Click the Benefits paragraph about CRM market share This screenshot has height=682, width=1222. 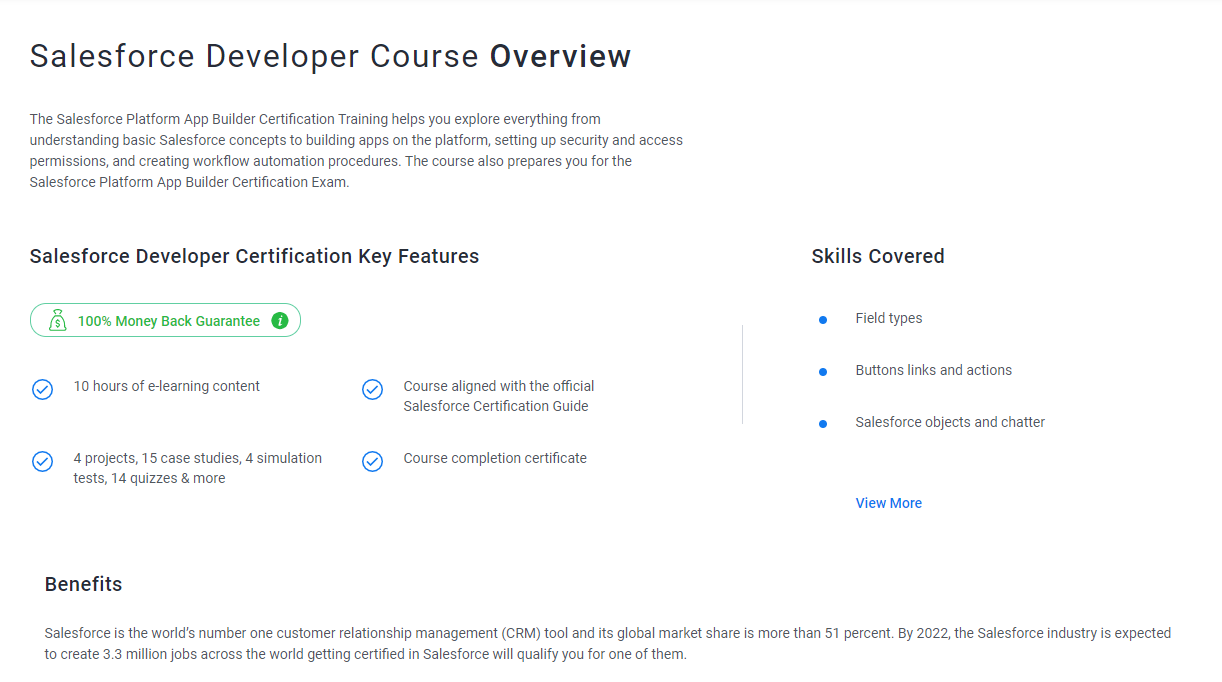click(608, 644)
